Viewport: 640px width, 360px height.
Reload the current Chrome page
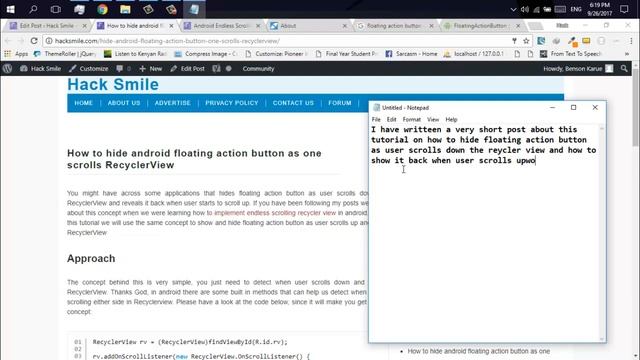[x=34, y=41]
